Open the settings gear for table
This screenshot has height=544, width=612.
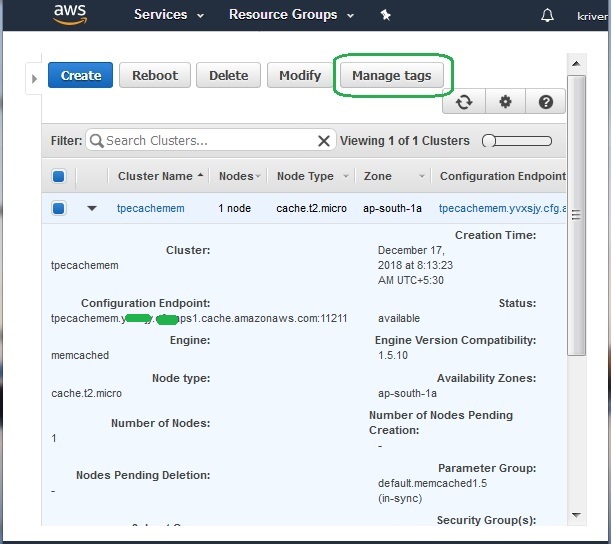505,101
